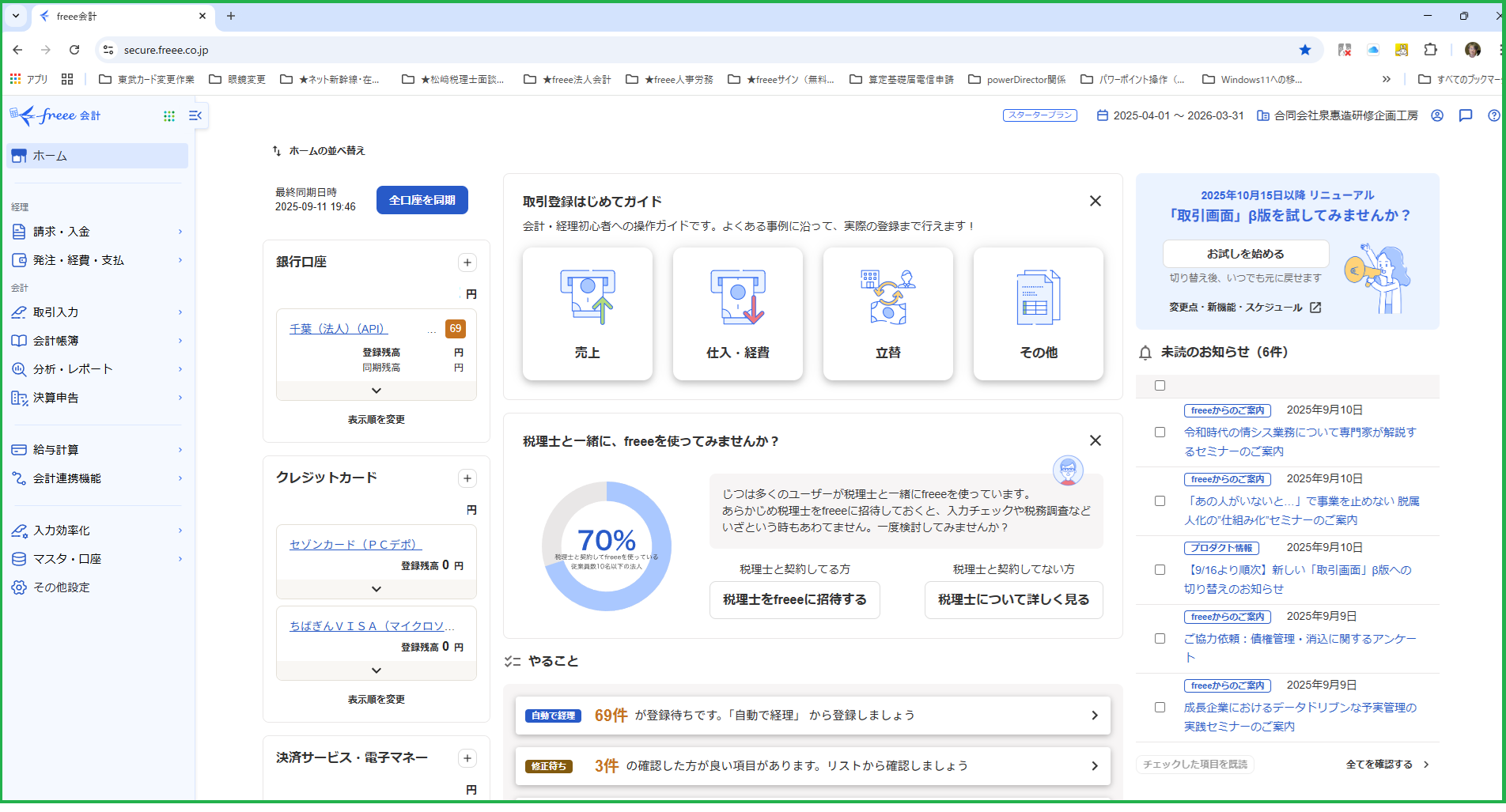Check the 【9/16より順次】 notification checkbox
The height and width of the screenshot is (812, 1506).
(x=1160, y=570)
